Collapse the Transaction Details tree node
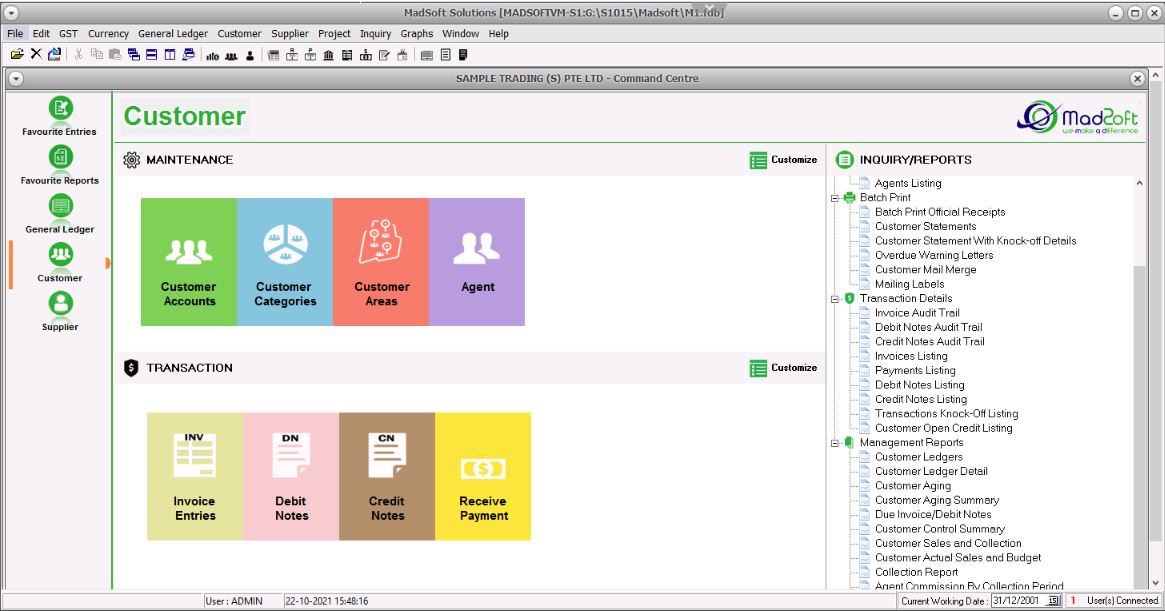1165x611 pixels. (x=835, y=299)
